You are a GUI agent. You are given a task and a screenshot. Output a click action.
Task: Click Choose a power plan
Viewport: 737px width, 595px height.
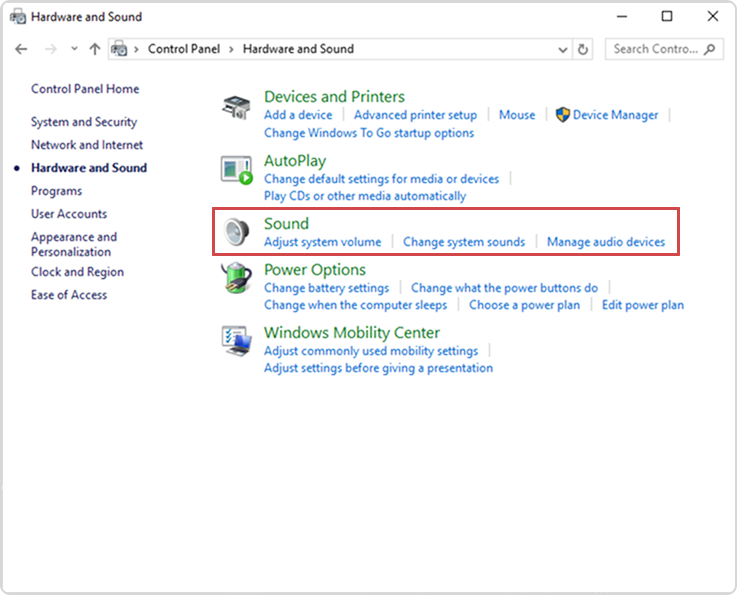click(x=525, y=305)
